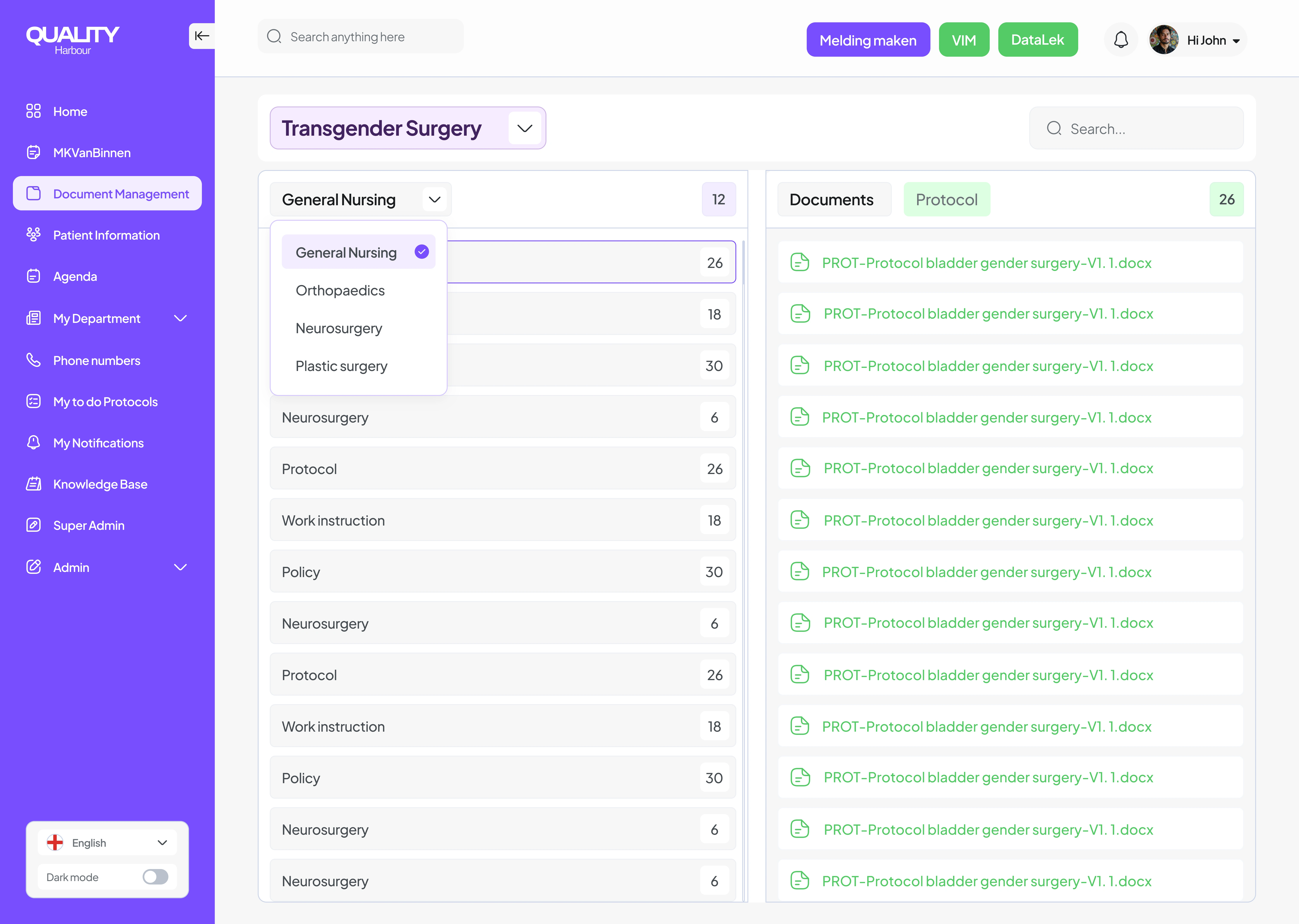
Task: Click the magnifier in the top search bar
Action: tap(274, 36)
